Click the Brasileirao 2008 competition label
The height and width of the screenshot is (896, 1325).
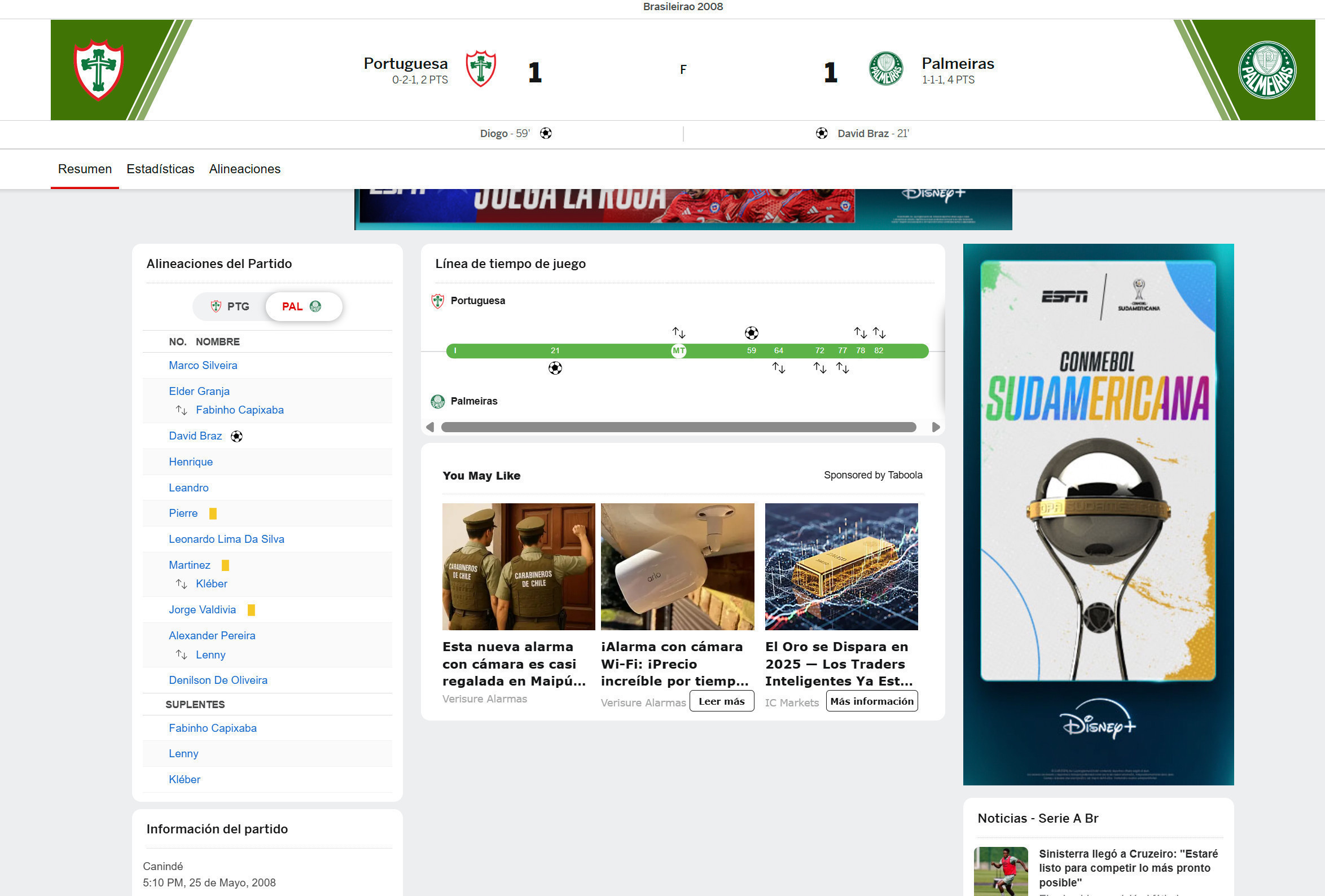pos(683,7)
